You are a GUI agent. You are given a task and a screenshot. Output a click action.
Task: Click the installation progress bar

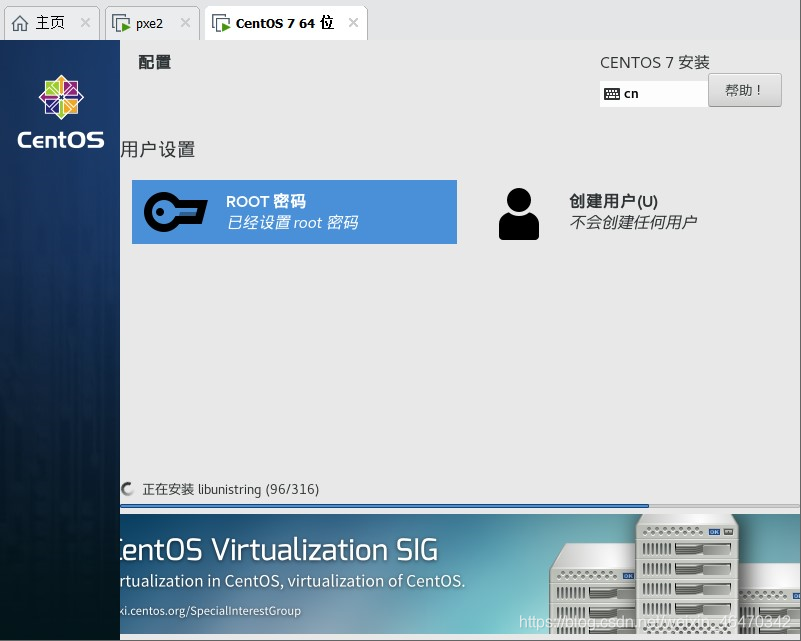pyautogui.click(x=460, y=506)
